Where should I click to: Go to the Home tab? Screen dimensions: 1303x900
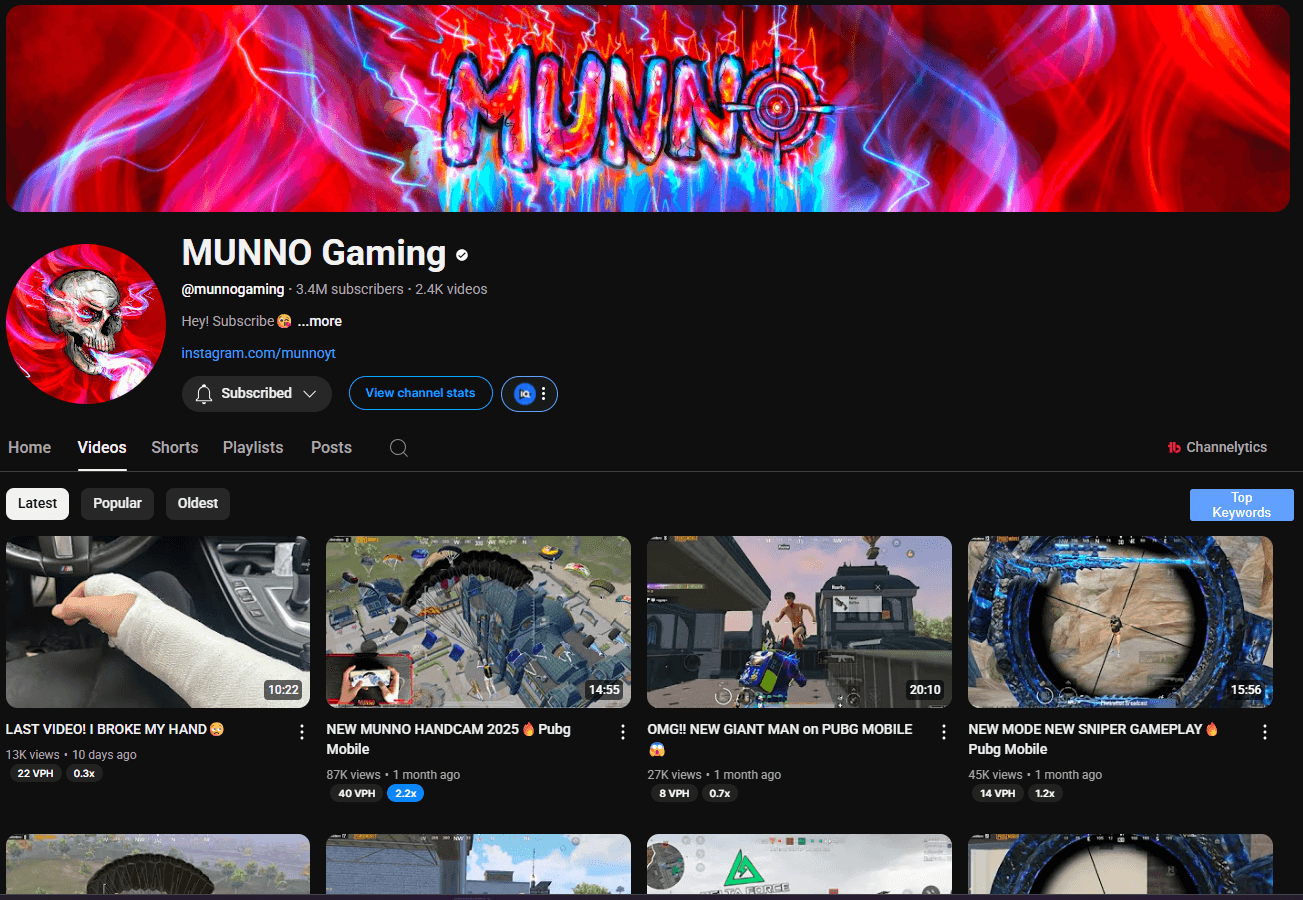click(29, 448)
